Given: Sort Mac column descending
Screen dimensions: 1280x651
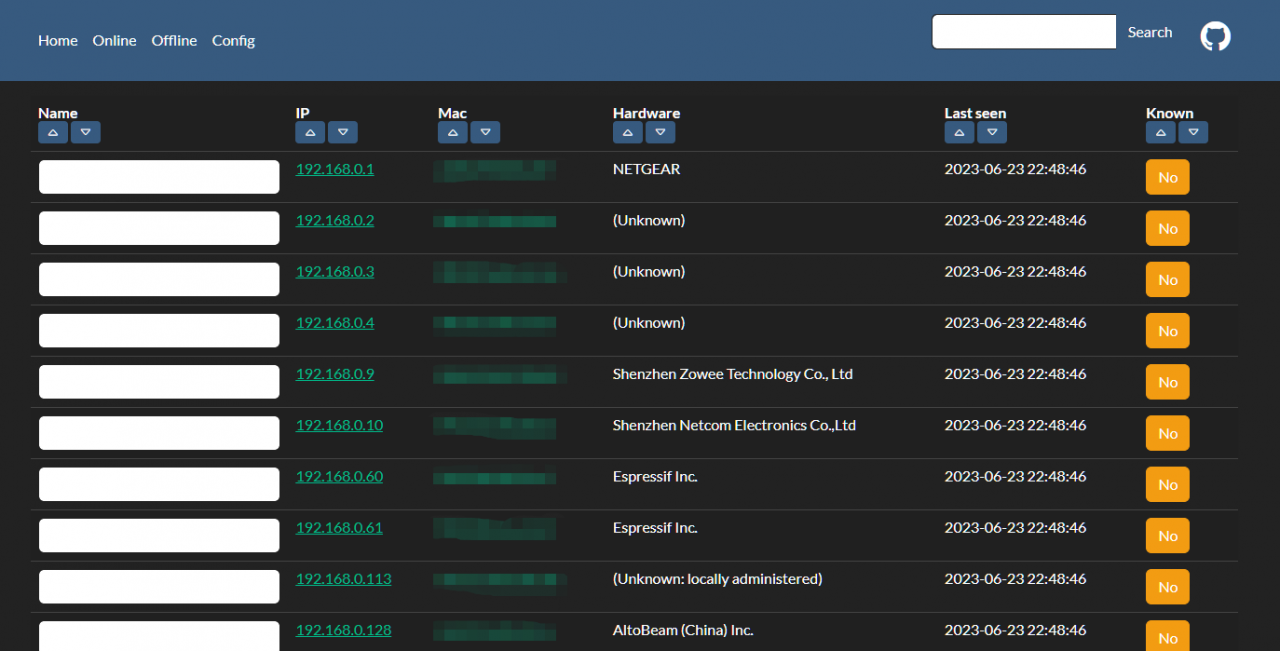Looking at the screenshot, I should click(485, 132).
